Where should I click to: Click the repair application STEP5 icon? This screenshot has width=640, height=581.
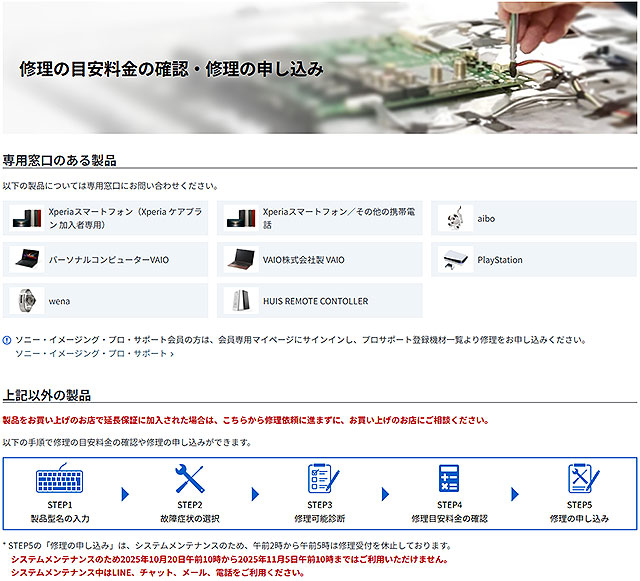(578, 479)
